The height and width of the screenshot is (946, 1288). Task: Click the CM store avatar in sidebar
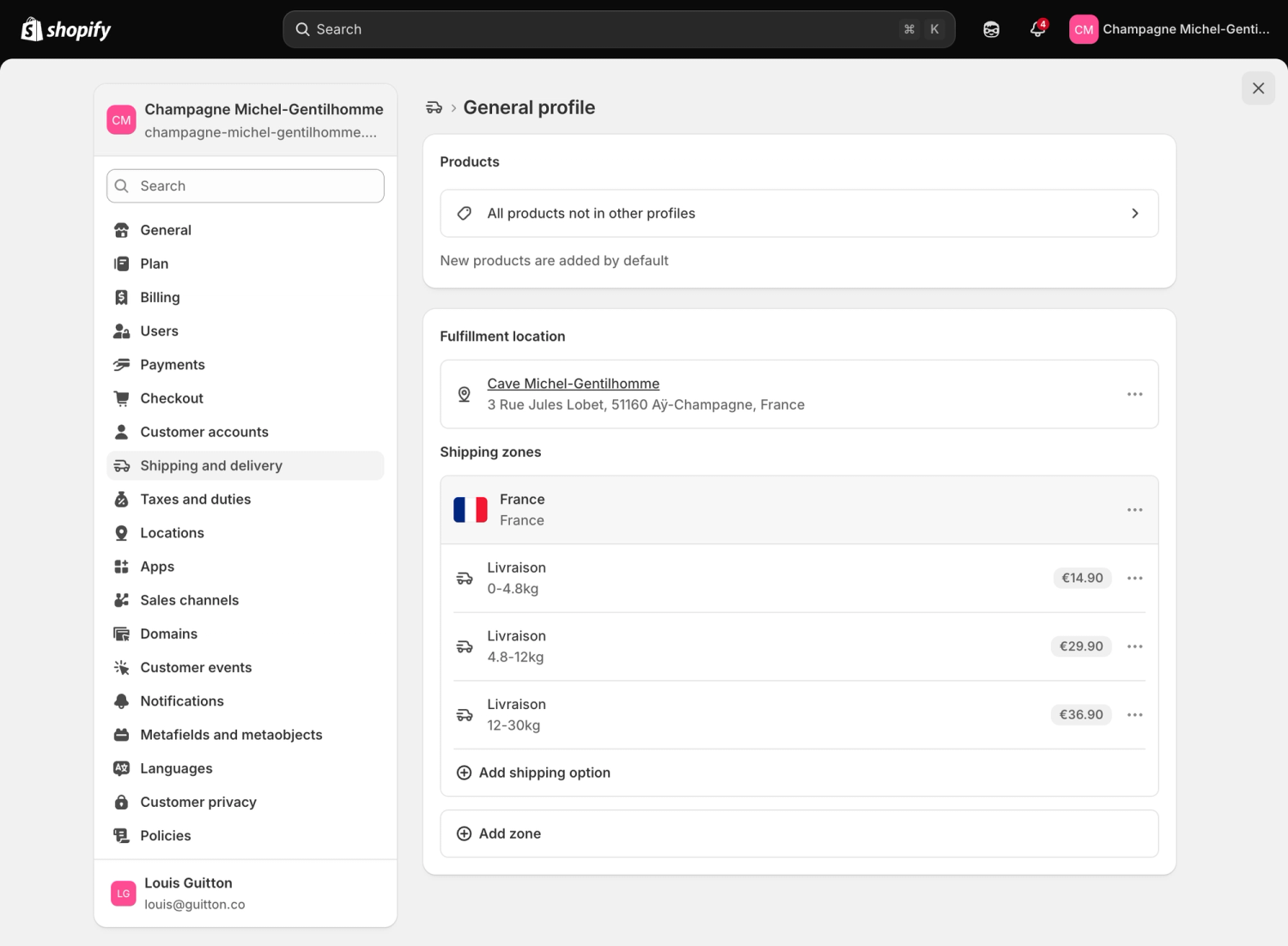pos(122,120)
